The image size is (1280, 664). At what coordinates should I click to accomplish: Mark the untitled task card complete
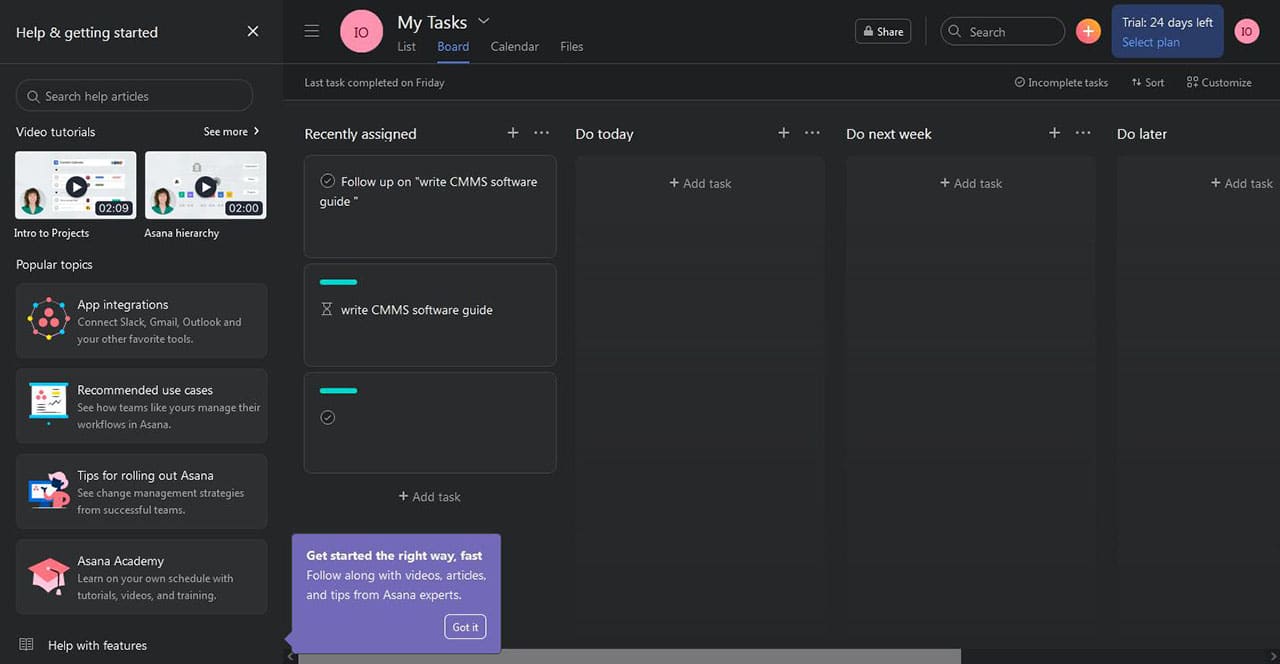pyautogui.click(x=327, y=417)
